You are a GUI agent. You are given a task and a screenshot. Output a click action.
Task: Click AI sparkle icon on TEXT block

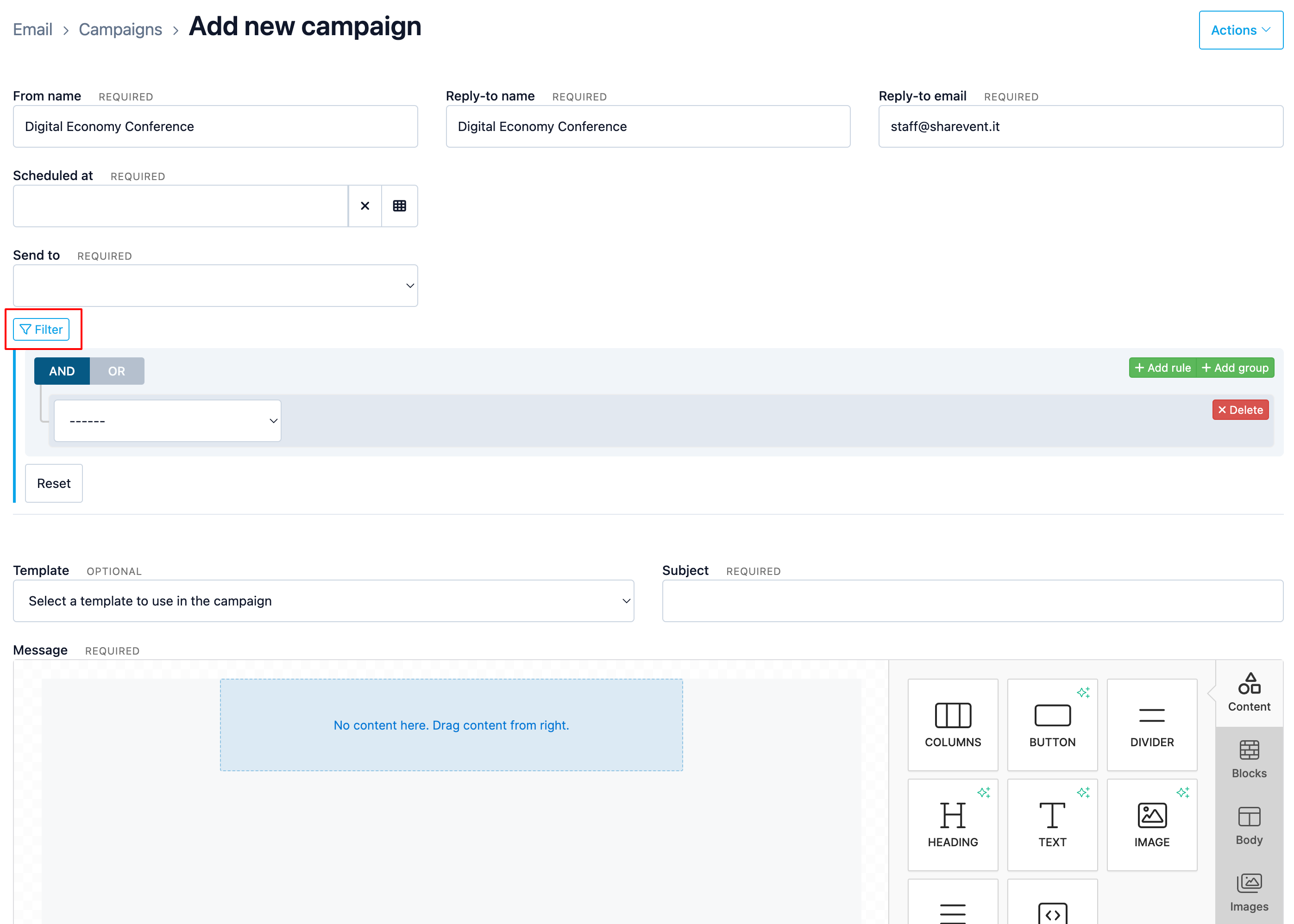click(1083, 792)
